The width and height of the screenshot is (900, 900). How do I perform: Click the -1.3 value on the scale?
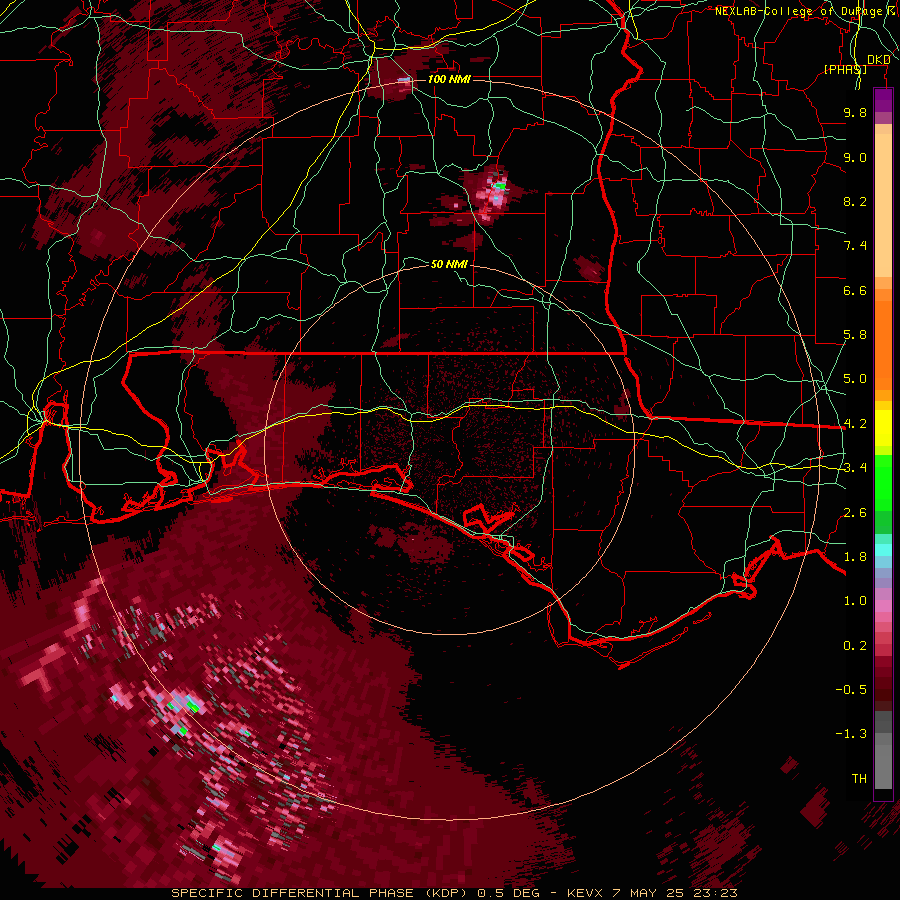click(x=851, y=734)
